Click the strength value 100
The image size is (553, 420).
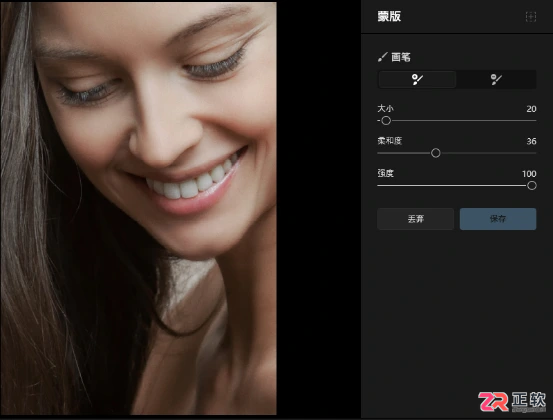click(x=529, y=174)
